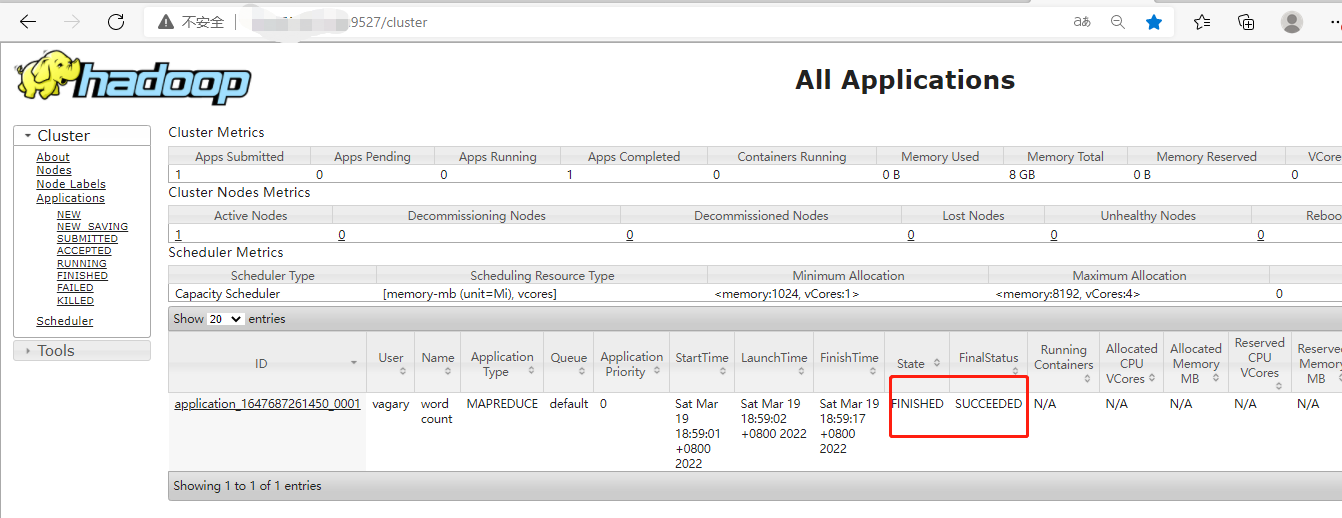The height and width of the screenshot is (518, 1342).
Task: Click the zoom out magnifier icon
Action: coord(1118,22)
